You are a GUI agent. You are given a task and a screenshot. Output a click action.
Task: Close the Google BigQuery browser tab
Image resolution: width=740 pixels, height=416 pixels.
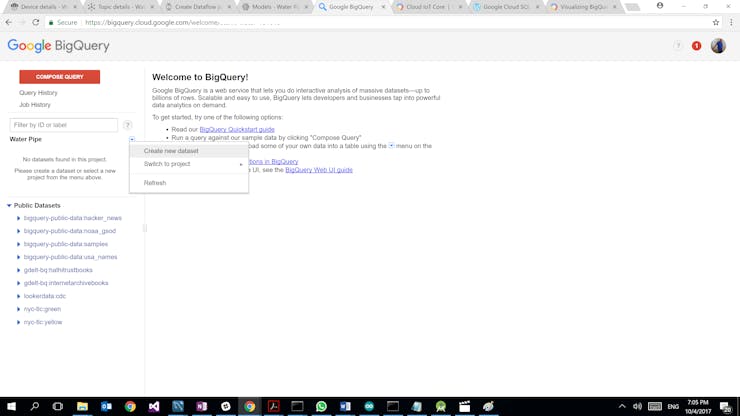(x=383, y=7)
